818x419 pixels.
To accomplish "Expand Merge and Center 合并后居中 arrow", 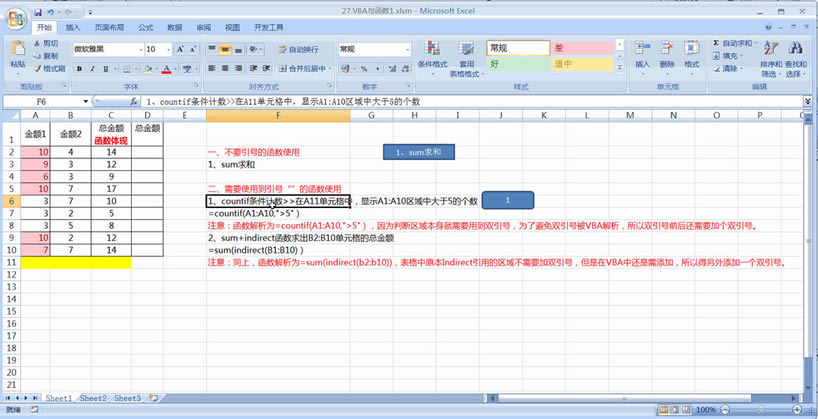I will pos(330,68).
